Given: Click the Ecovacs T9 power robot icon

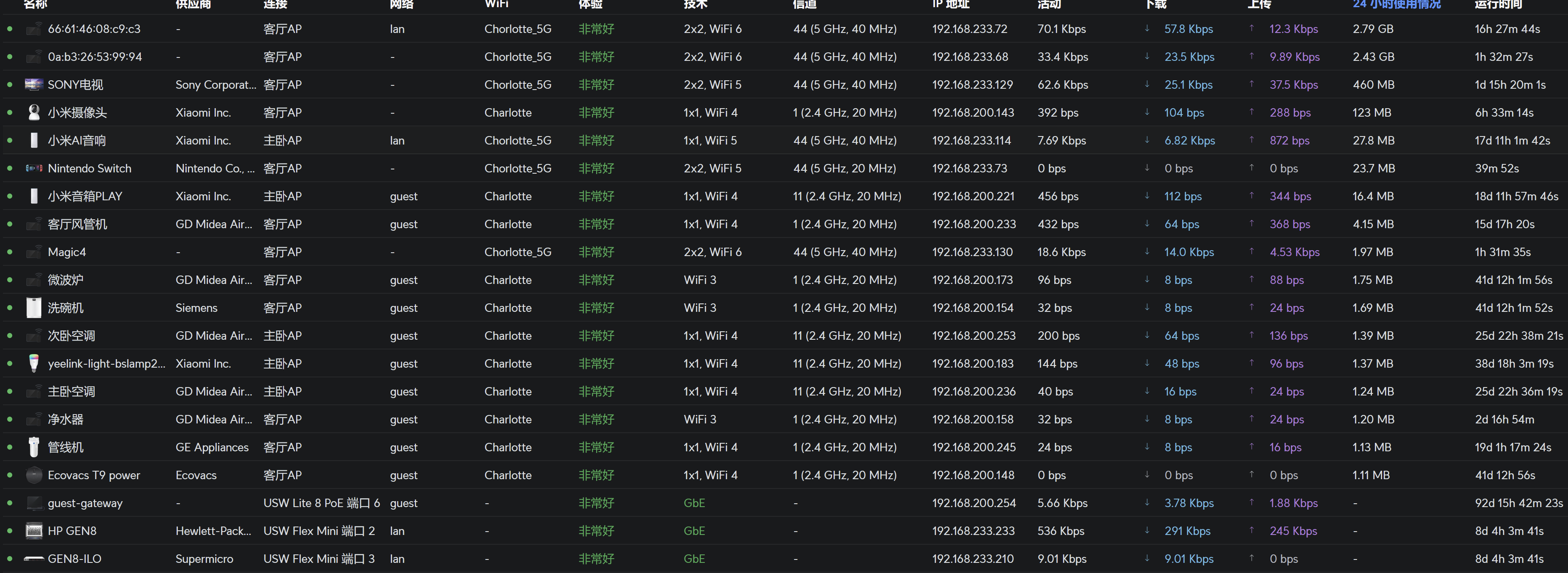Looking at the screenshot, I should [x=33, y=475].
